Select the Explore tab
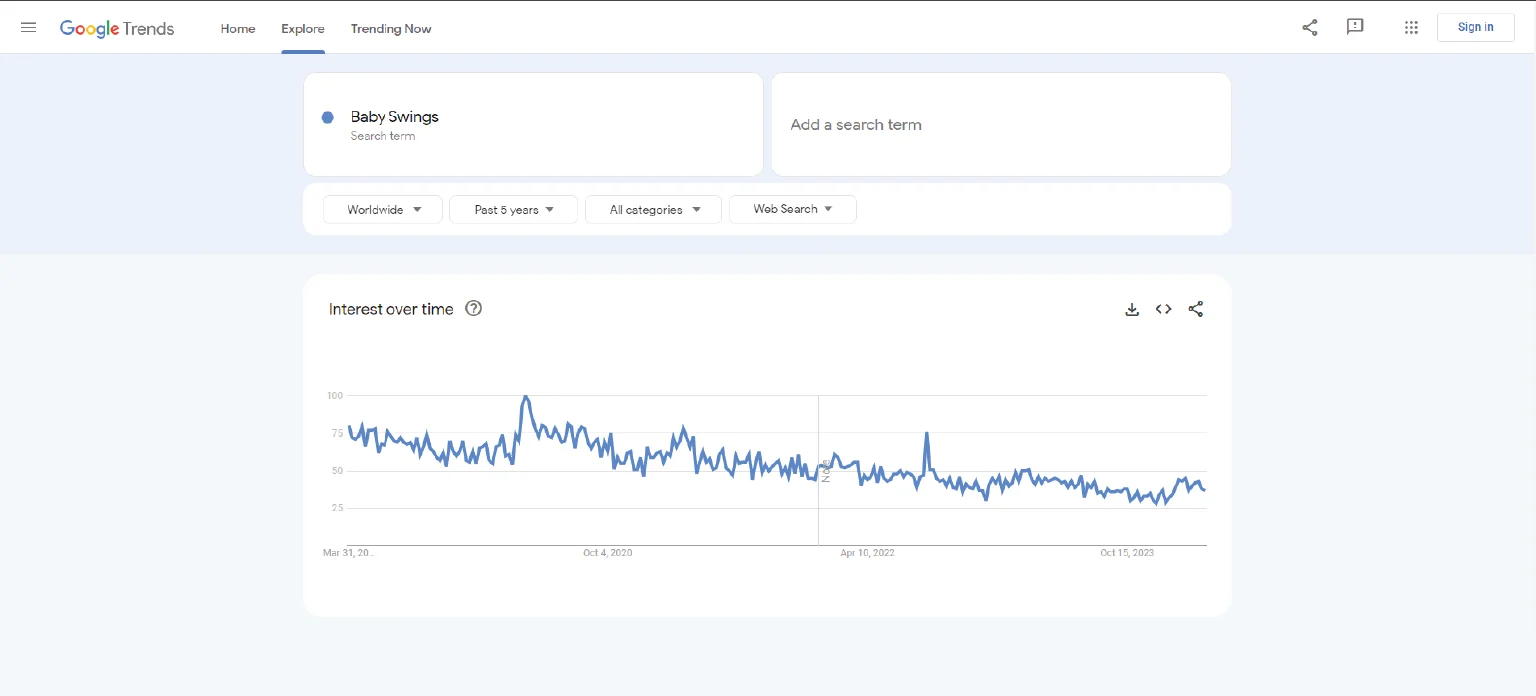 click(x=303, y=28)
